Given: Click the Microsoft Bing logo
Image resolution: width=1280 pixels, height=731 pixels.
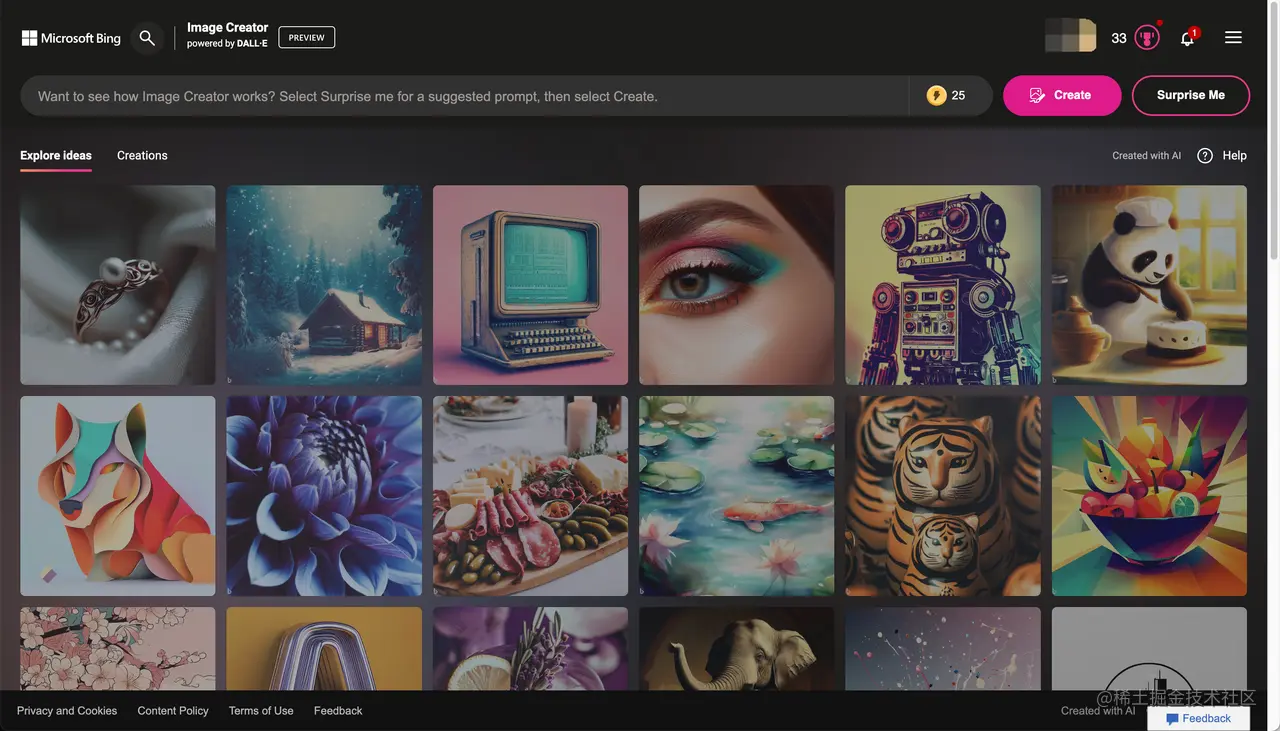Looking at the screenshot, I should coord(71,38).
